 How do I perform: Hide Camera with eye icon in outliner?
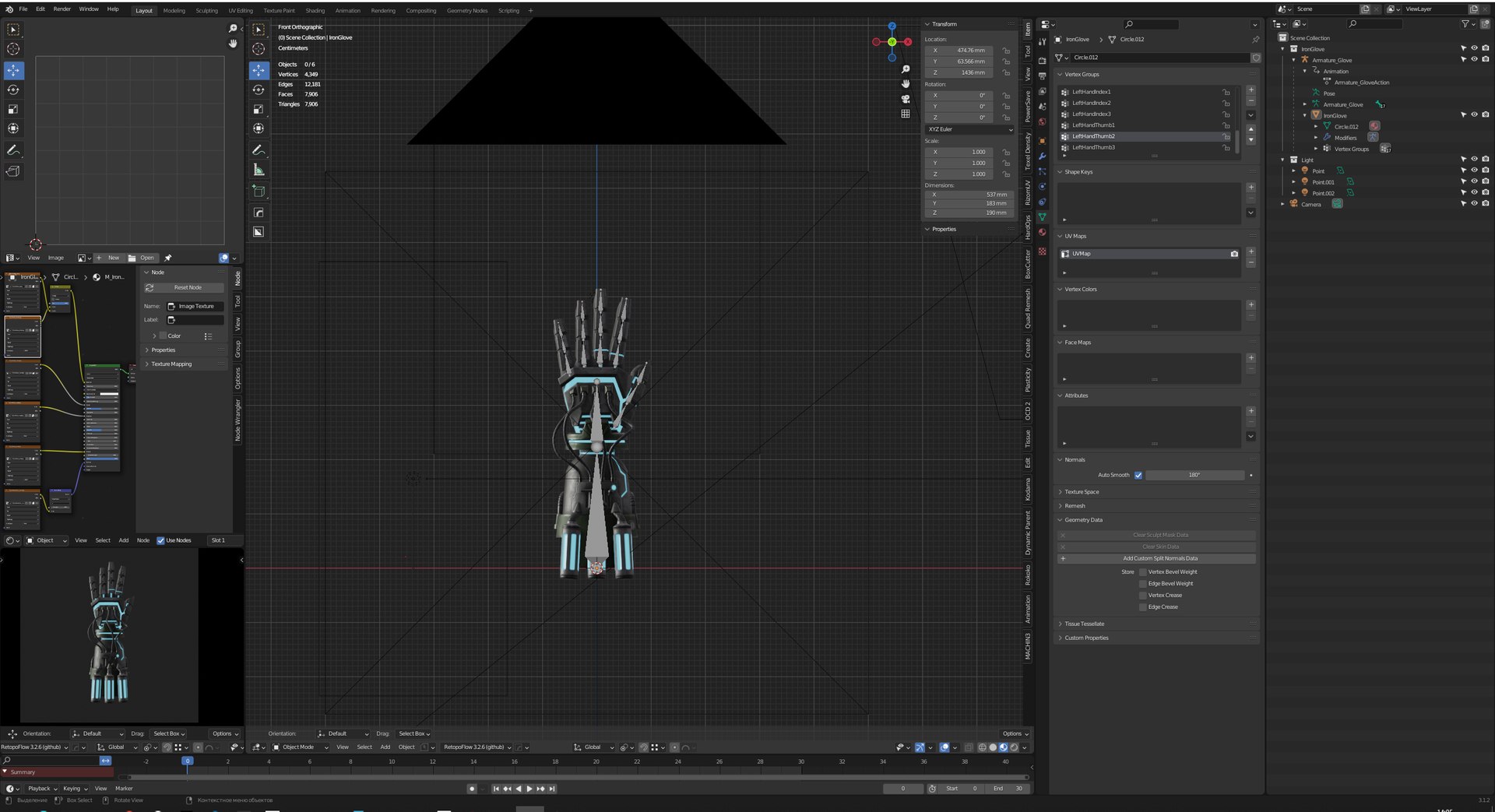(1474, 204)
